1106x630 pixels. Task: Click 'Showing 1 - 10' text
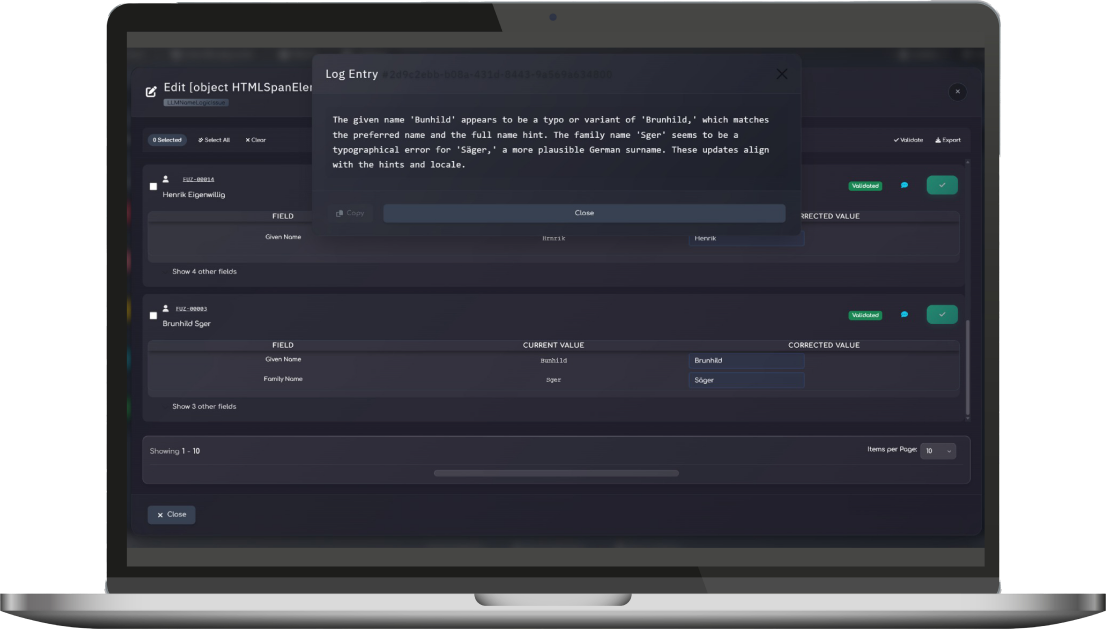click(175, 452)
